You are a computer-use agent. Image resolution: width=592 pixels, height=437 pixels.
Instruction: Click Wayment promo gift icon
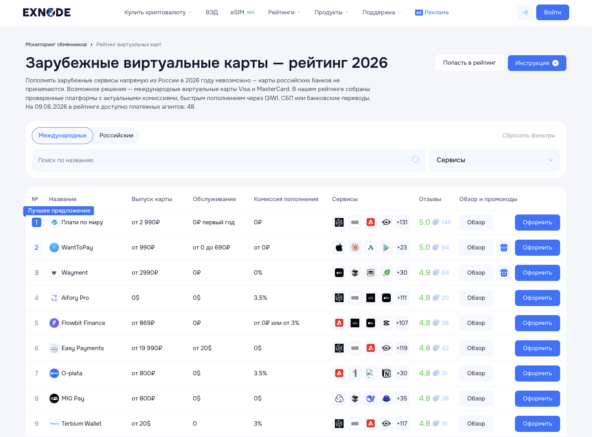point(504,273)
